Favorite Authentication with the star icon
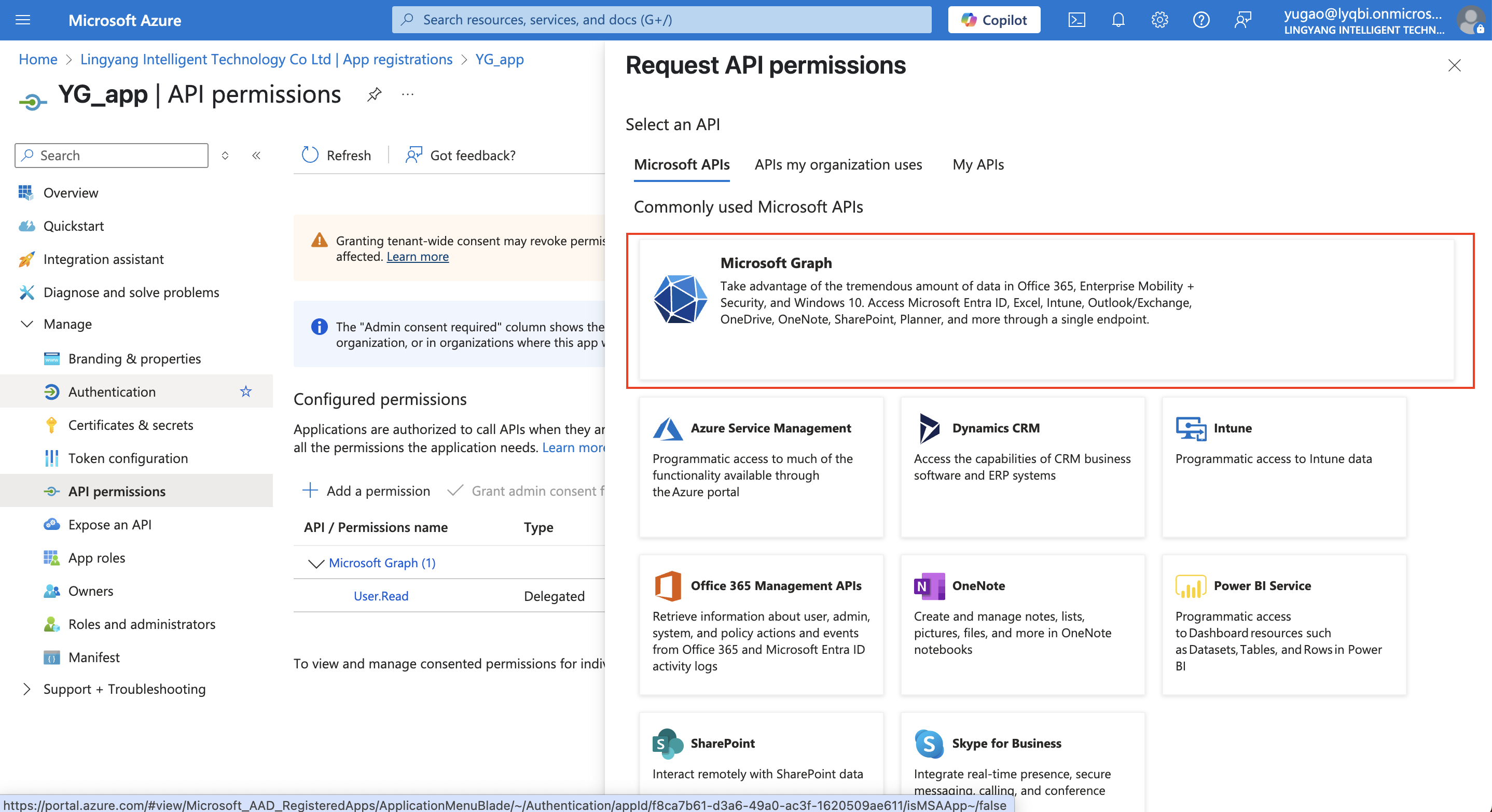 click(245, 392)
